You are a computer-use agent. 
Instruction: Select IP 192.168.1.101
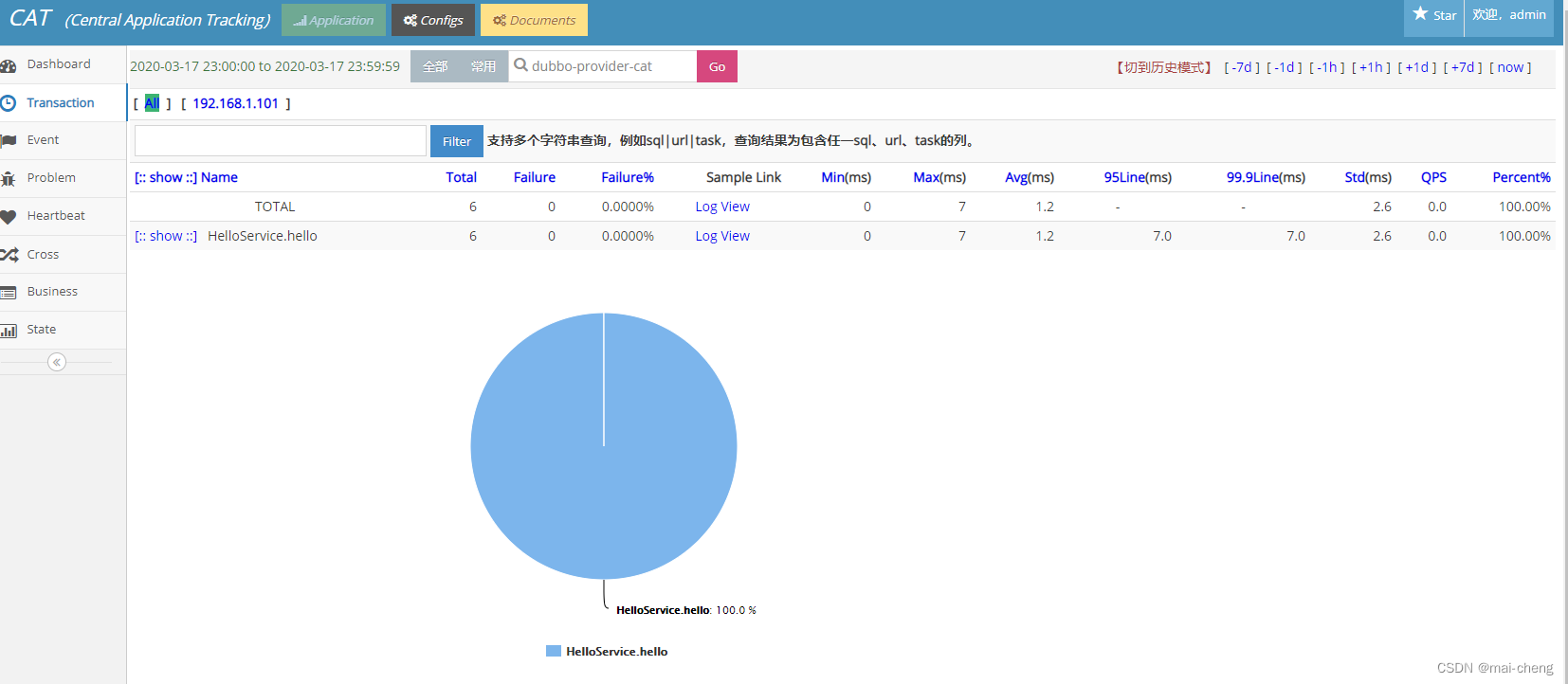[235, 103]
